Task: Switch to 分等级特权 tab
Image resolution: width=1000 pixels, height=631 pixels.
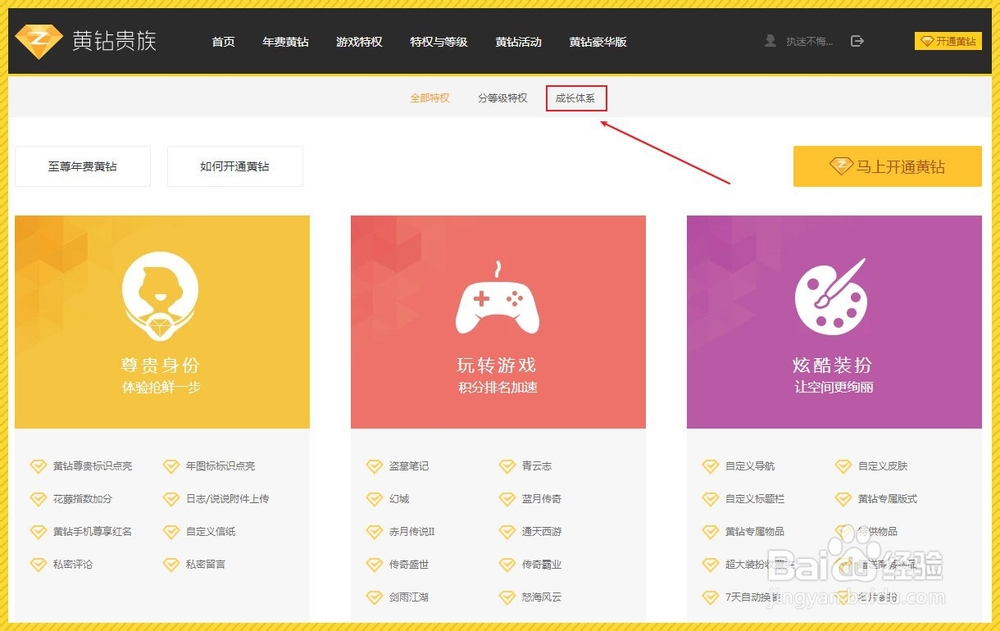Action: (x=503, y=98)
